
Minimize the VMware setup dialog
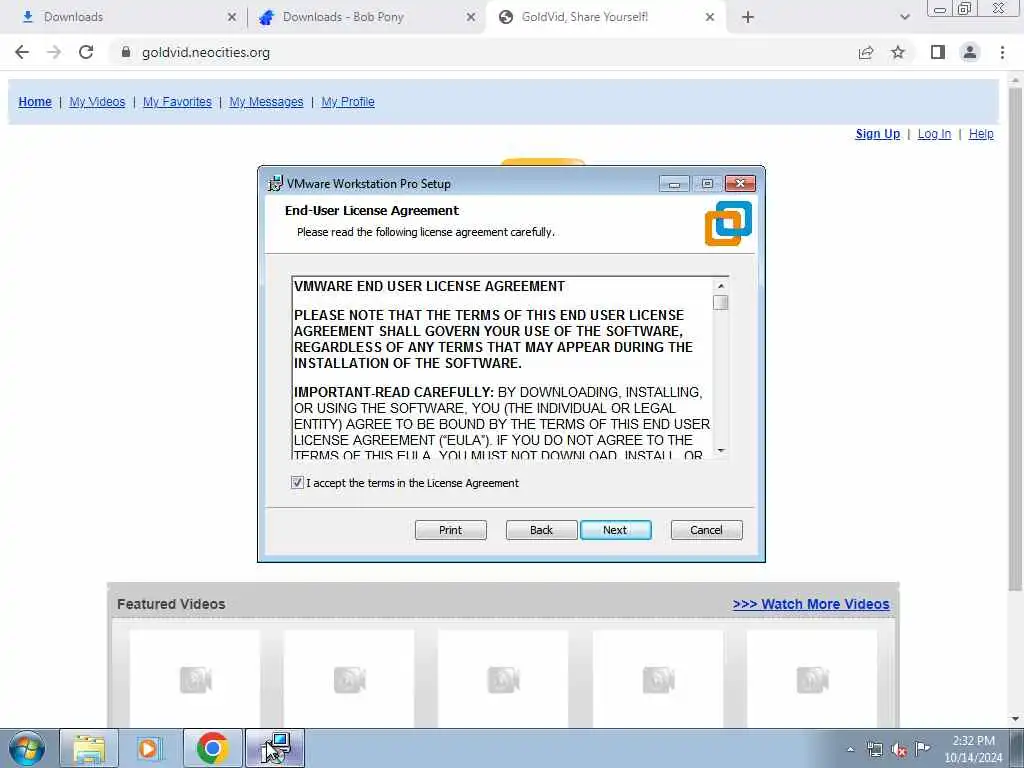(674, 184)
